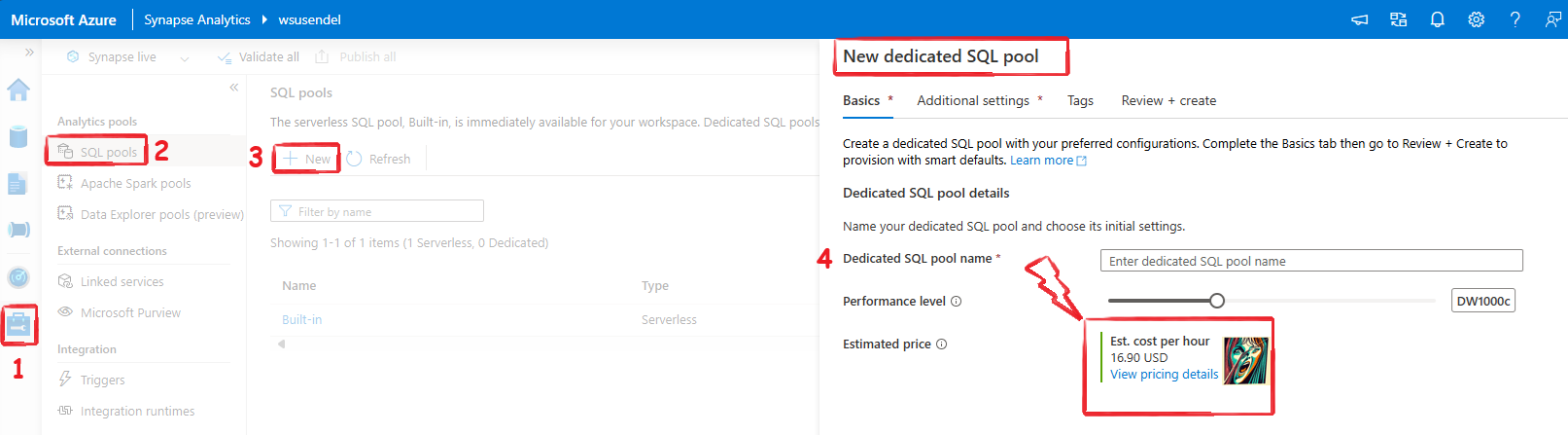This screenshot has height=435, width=1568.
Task: Open the Data hub icon
Action: [x=18, y=136]
